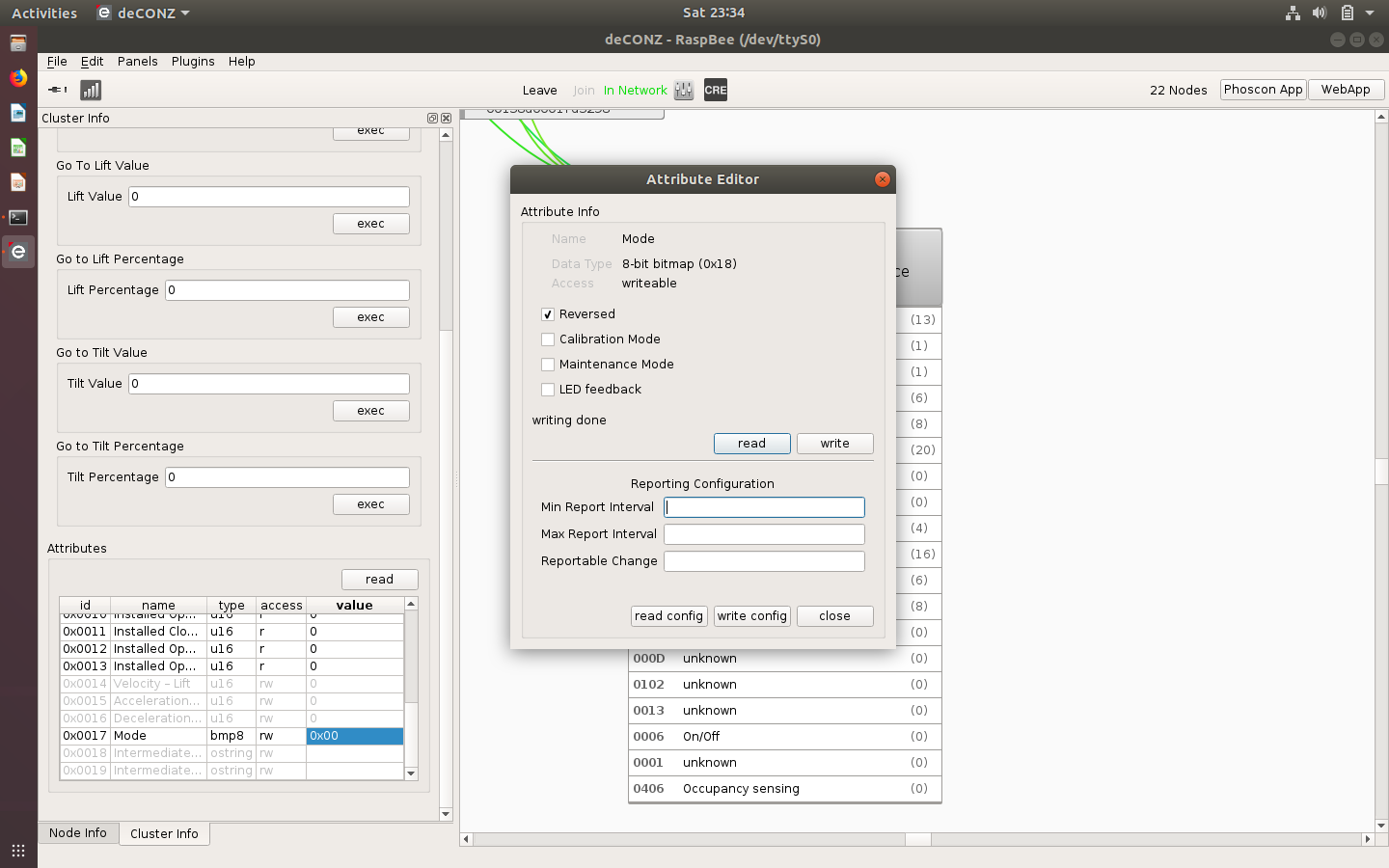Click exec under Go to Tilt Percentage
The height and width of the screenshot is (868, 1389).
(370, 504)
